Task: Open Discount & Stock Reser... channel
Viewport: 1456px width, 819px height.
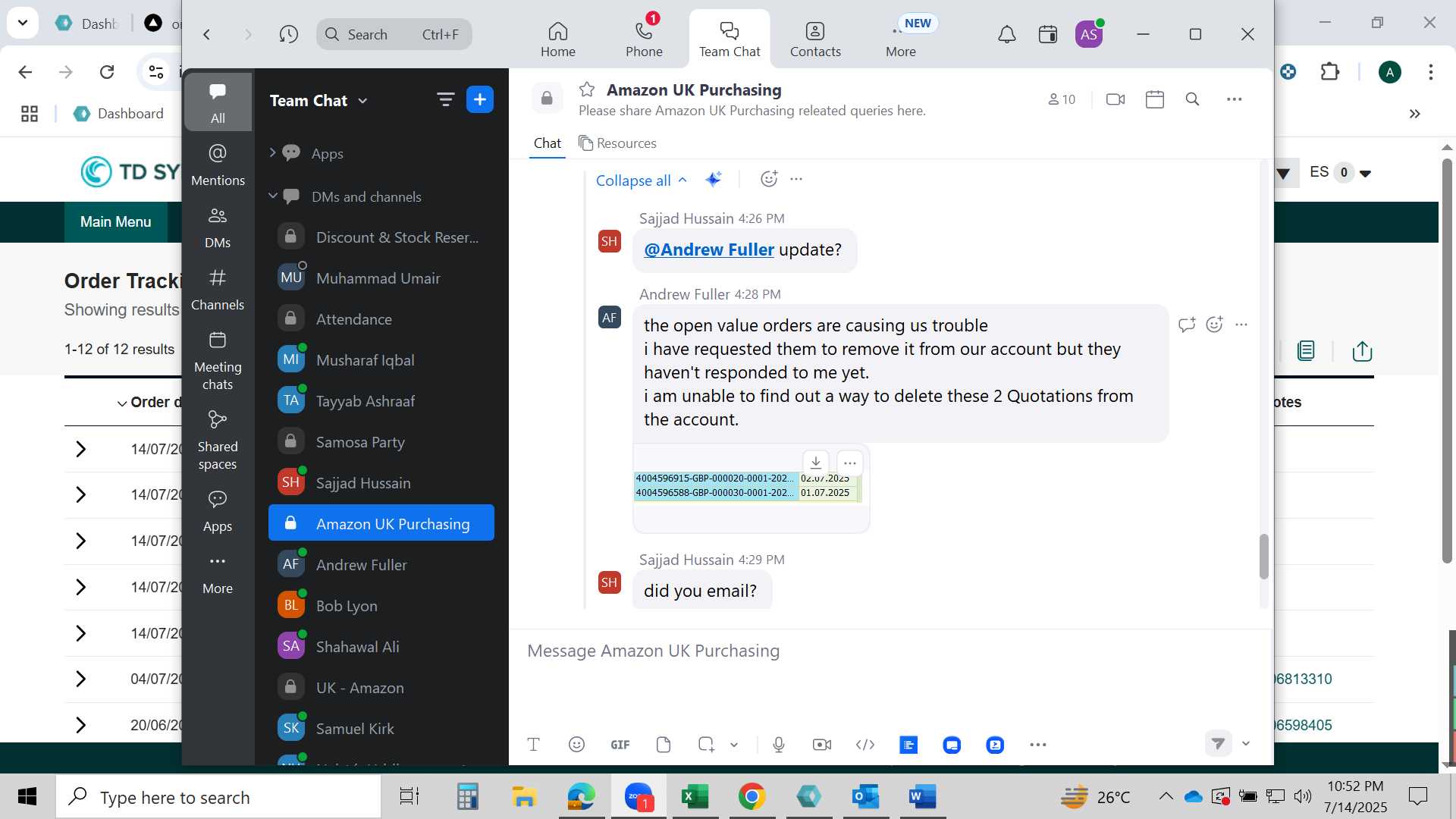Action: (381, 237)
